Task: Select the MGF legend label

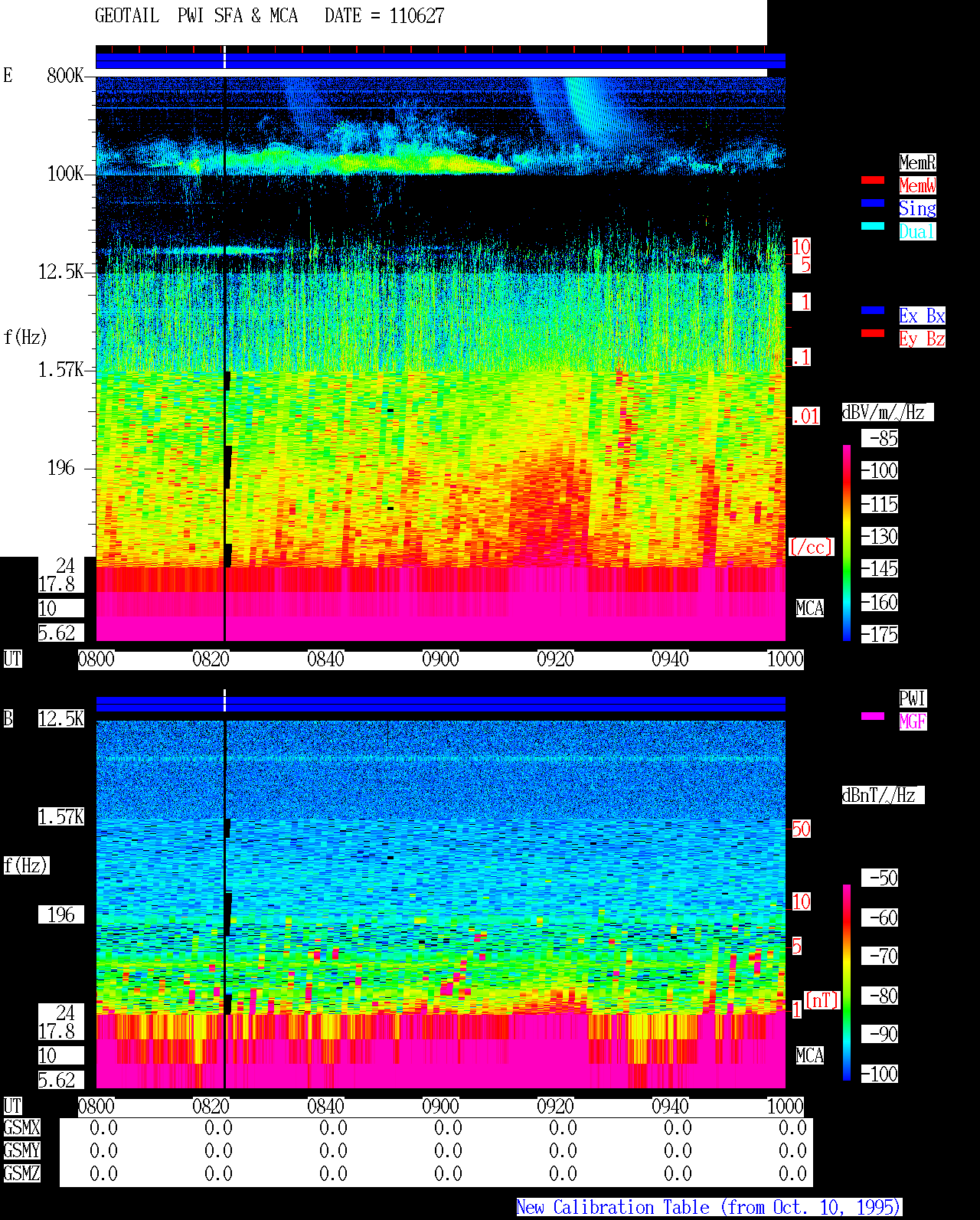Action: click(913, 721)
